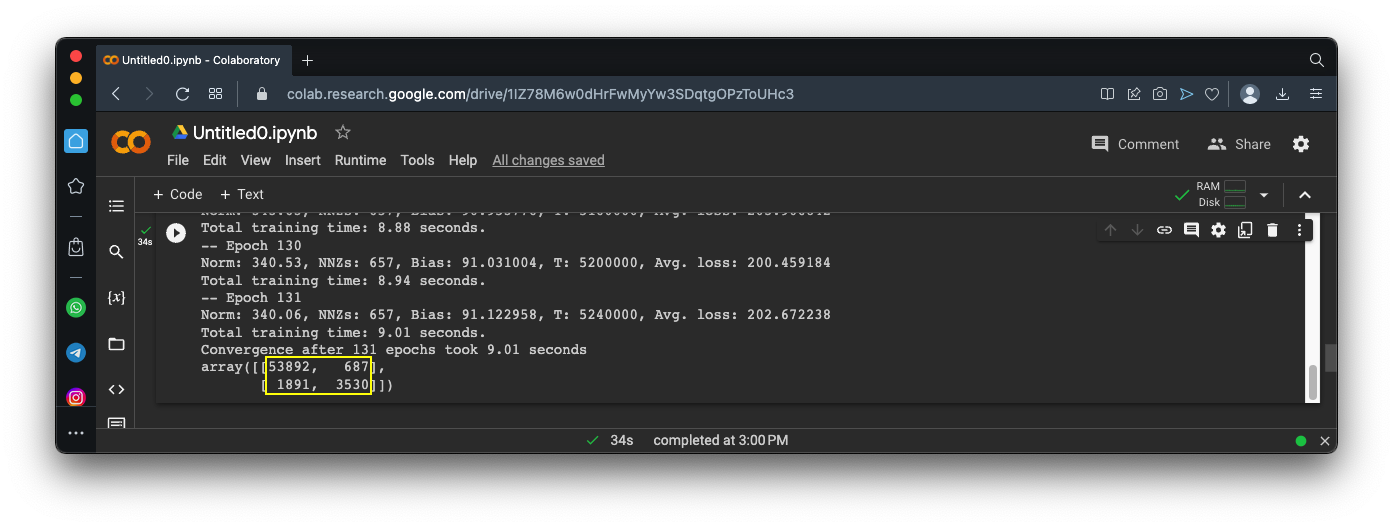Reload the page
Image resolution: width=1393 pixels, height=527 pixels.
(182, 94)
